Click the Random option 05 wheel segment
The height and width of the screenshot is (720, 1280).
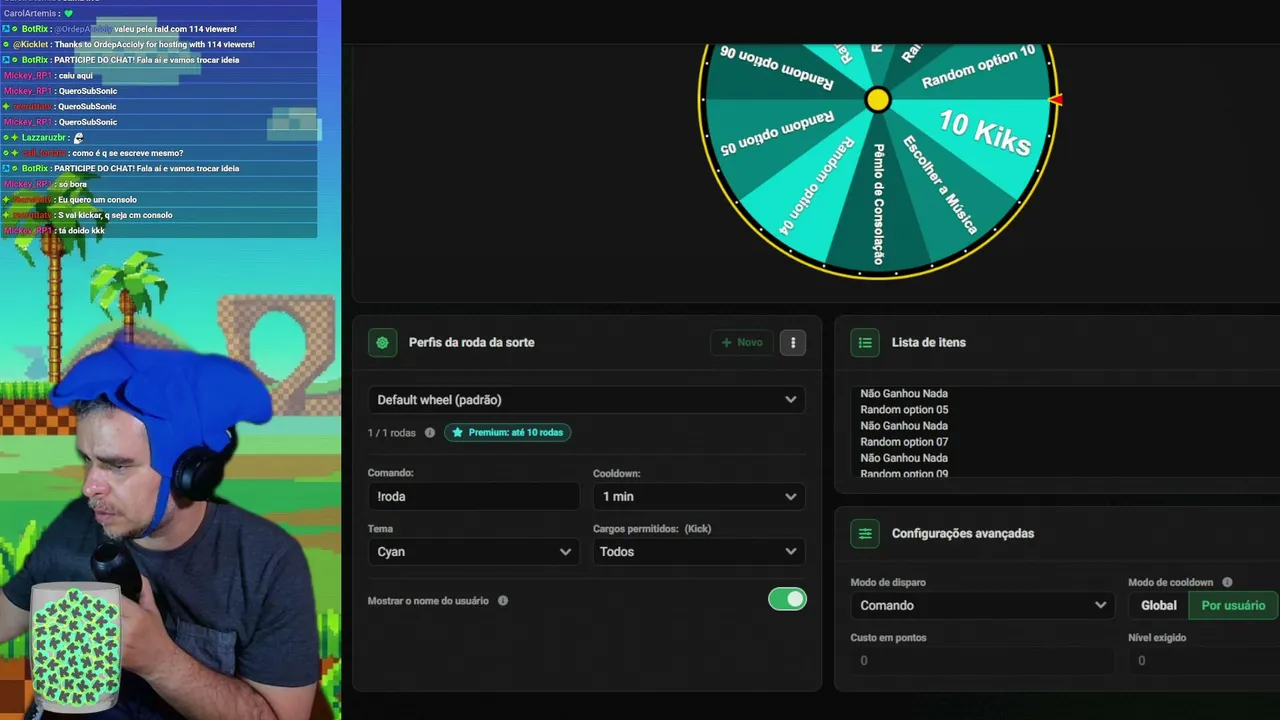(x=777, y=132)
